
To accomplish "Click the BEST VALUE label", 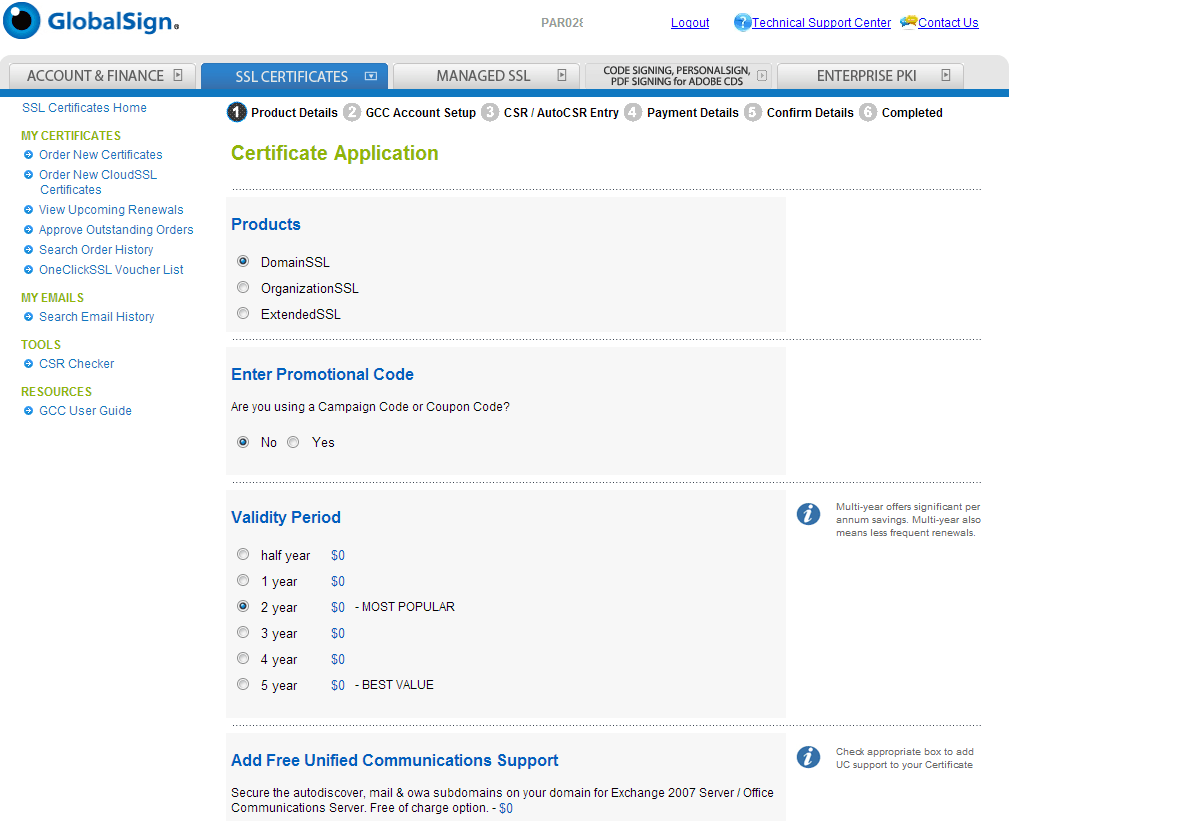I will (x=397, y=685).
